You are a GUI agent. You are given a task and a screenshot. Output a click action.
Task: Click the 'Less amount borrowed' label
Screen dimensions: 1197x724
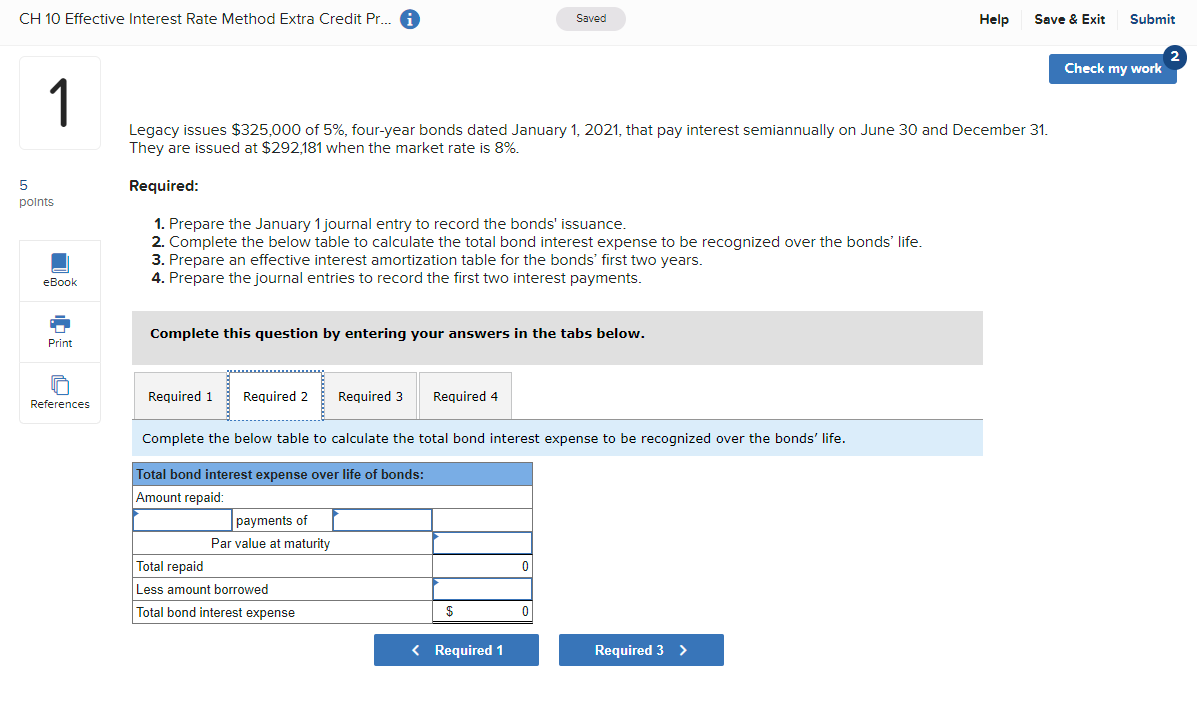202,590
